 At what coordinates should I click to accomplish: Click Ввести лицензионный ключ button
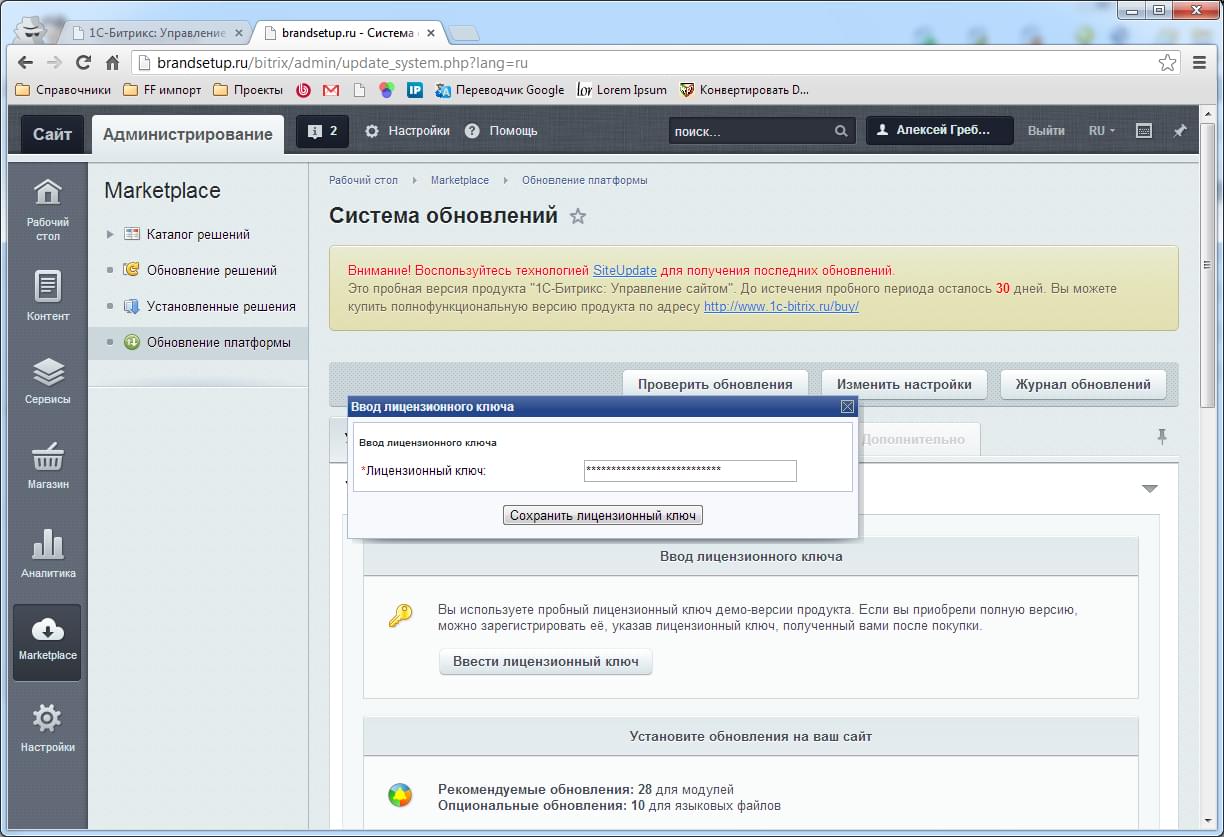[546, 661]
